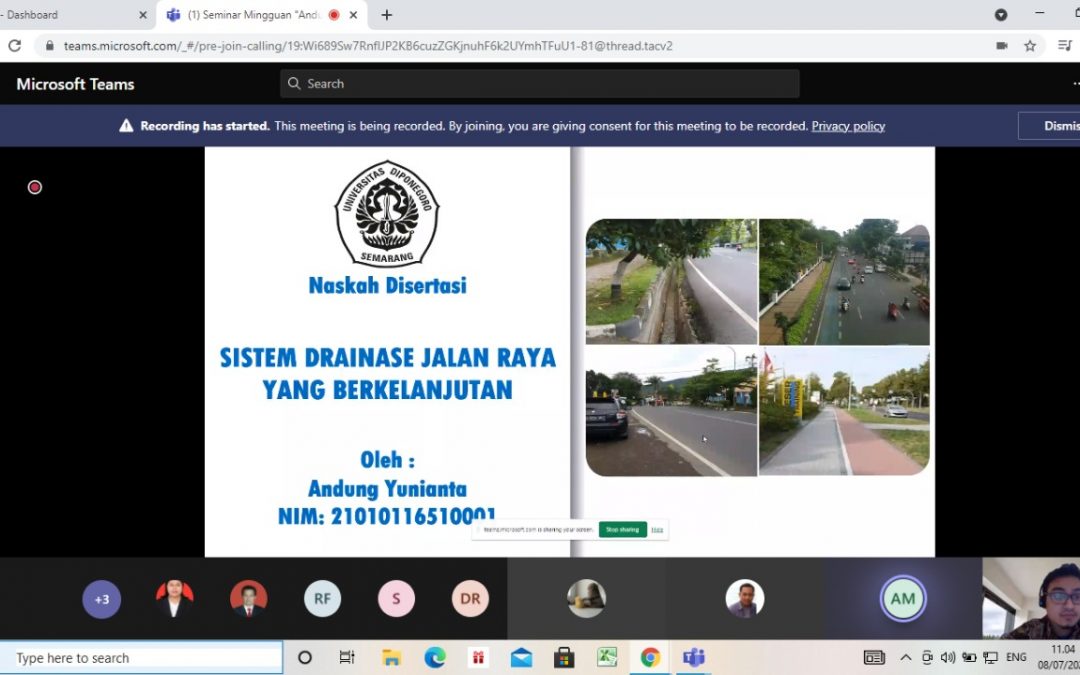Screen dimensions: 1080x675
Task: Open Microsoft Edge from the taskbar
Action: [434, 657]
